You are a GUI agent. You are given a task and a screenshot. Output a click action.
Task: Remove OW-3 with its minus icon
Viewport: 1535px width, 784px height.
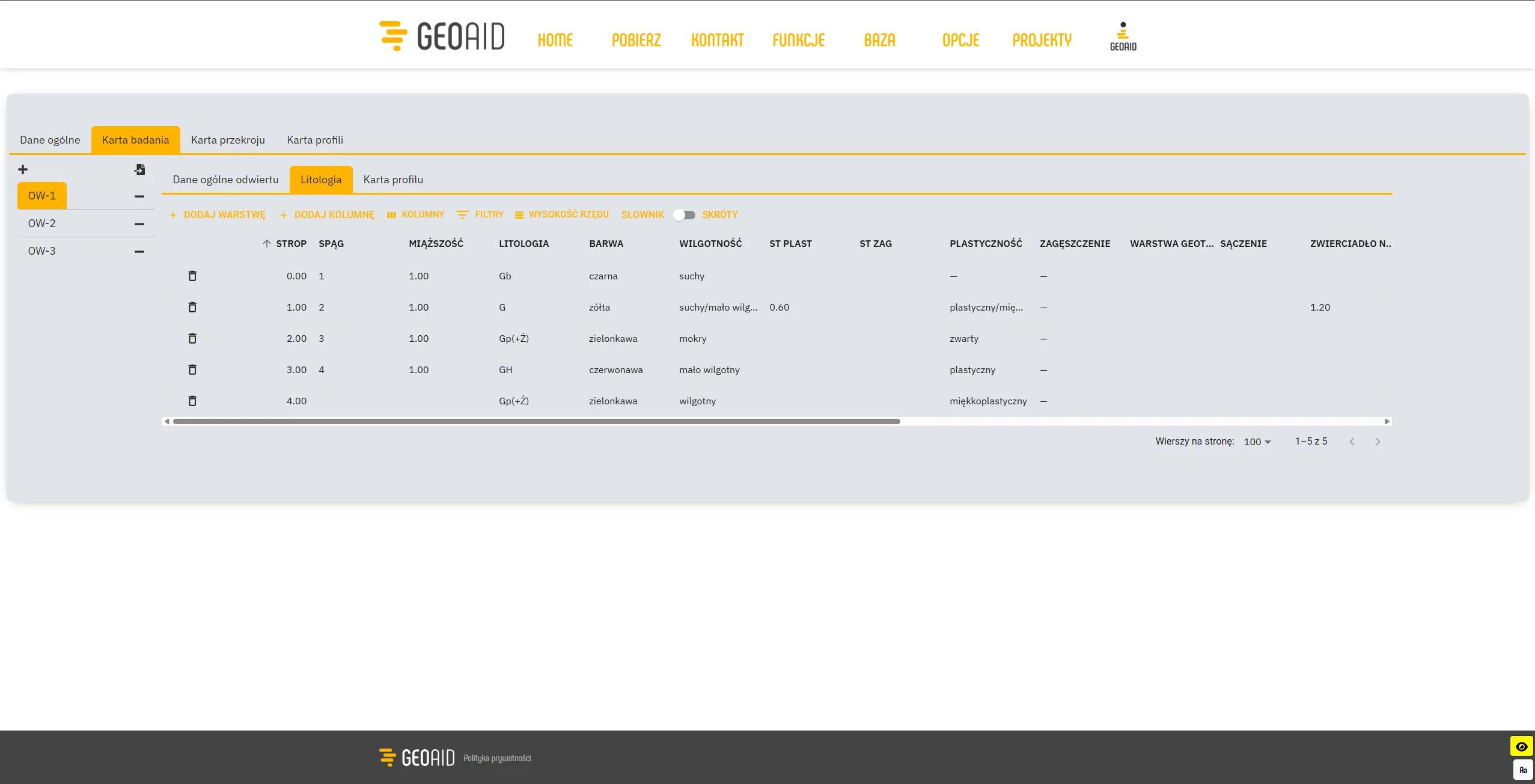pyautogui.click(x=139, y=251)
